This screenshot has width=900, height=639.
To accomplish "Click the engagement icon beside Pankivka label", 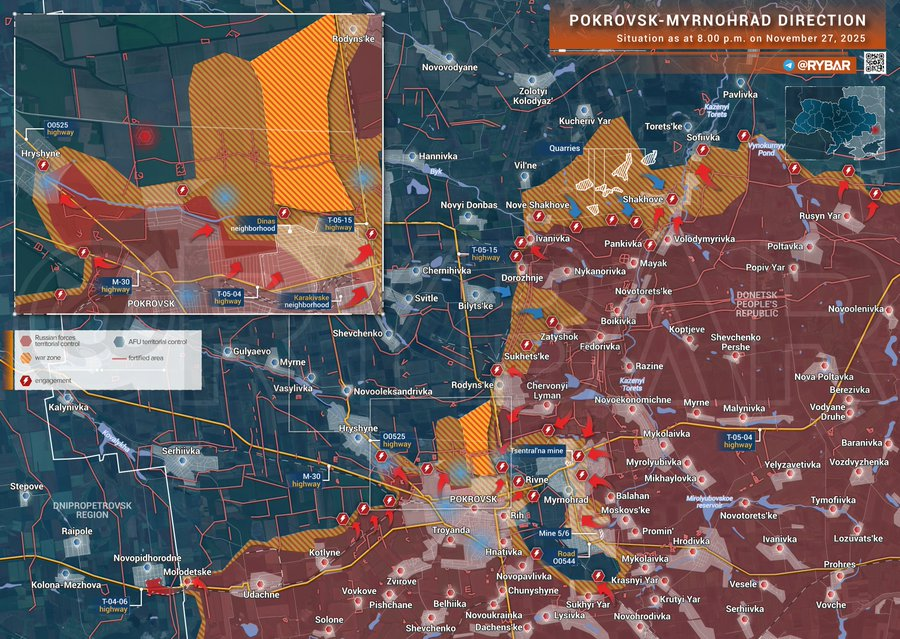I will (650, 245).
